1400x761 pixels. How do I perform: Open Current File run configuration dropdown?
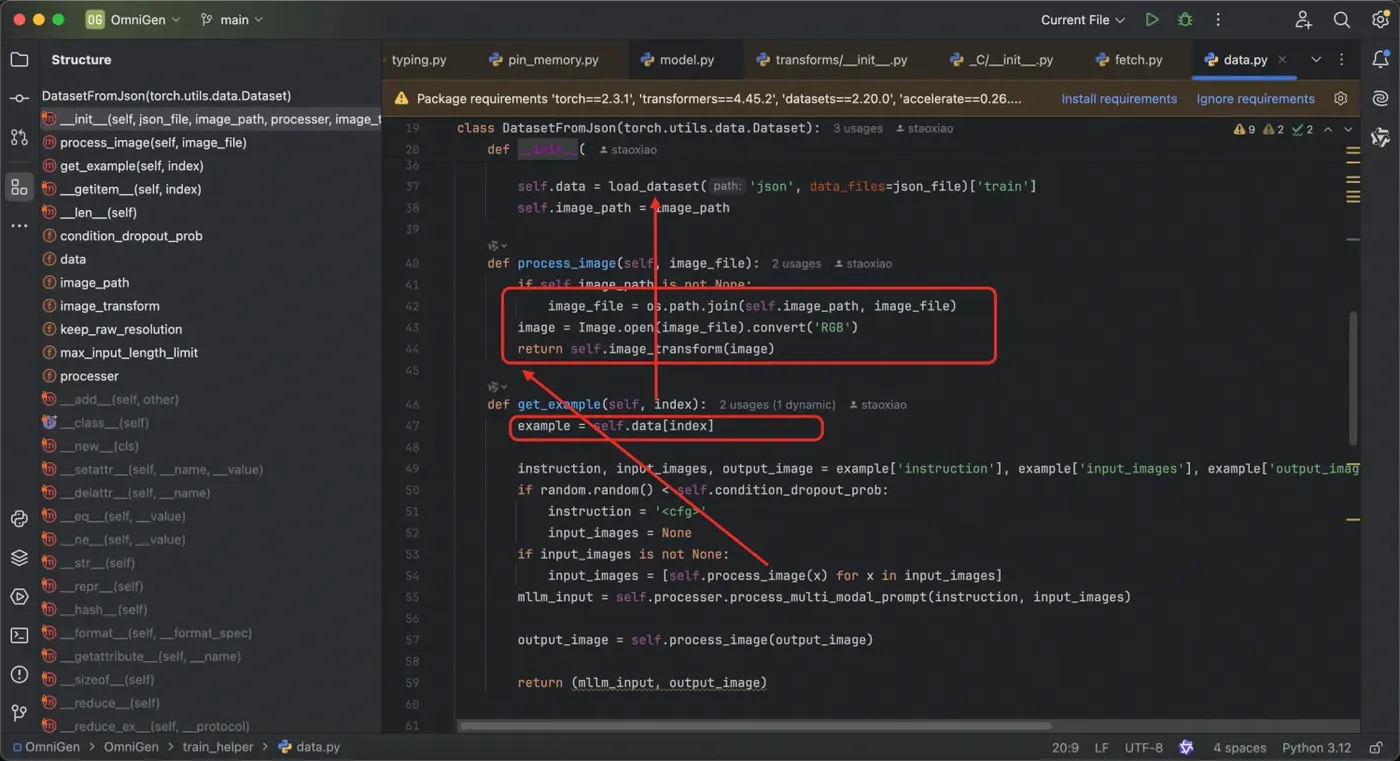point(1082,20)
